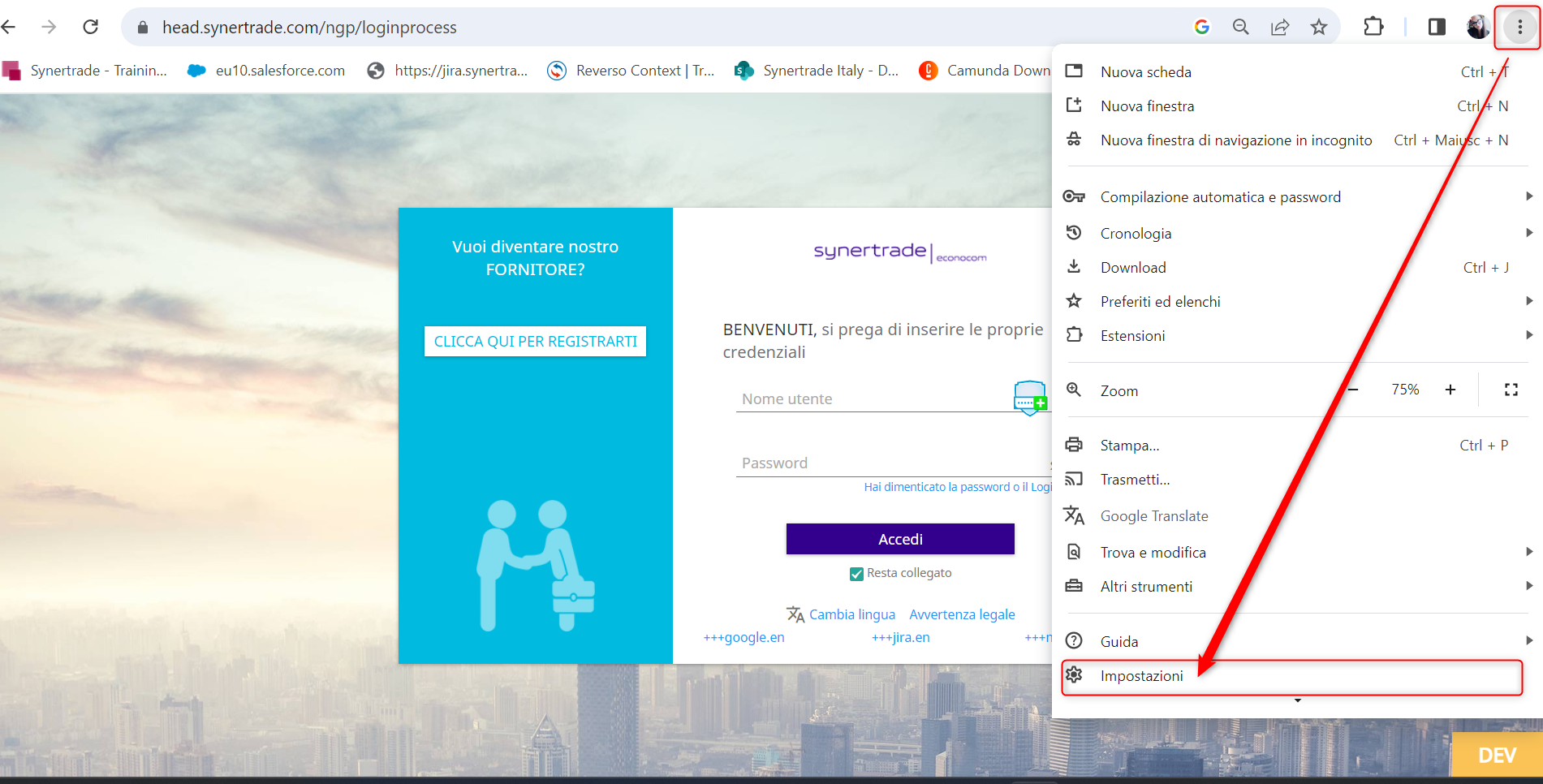Open new incognito window menu item
Viewport: 1543px width, 784px height.
click(x=1296, y=140)
